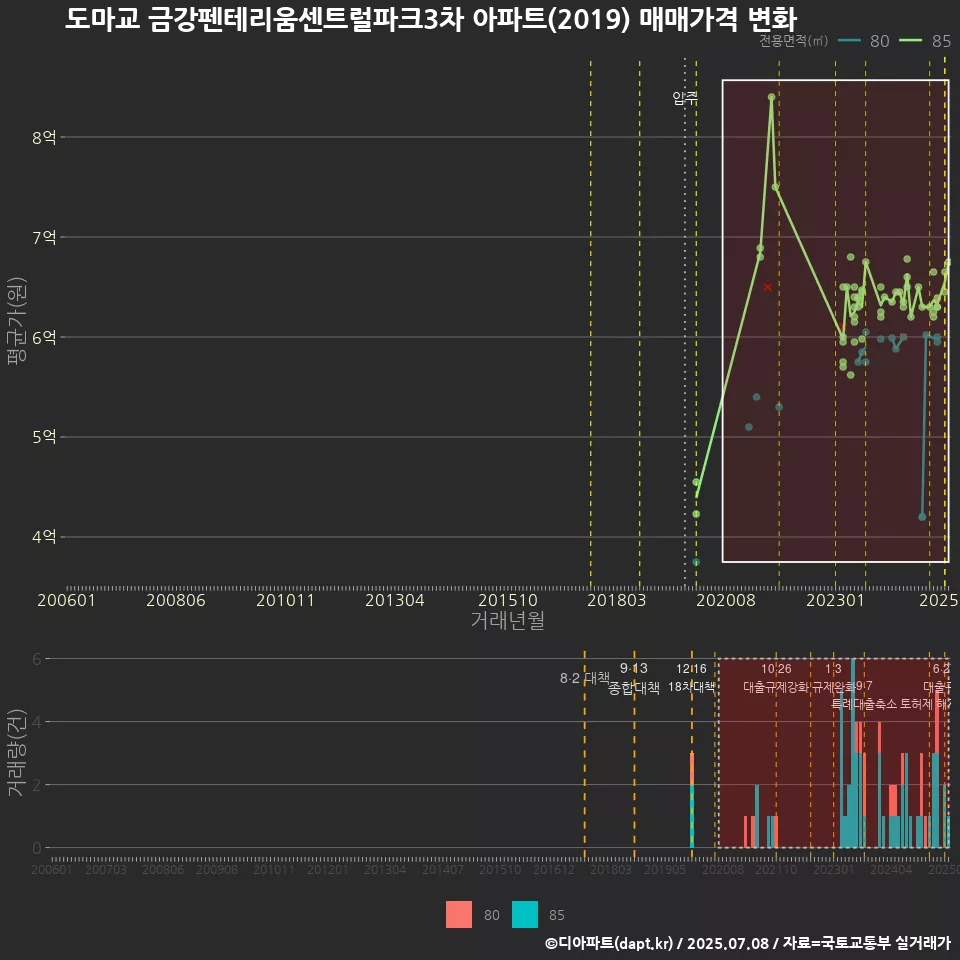Click '201304' on the price chart x-axis
The height and width of the screenshot is (960, 960).
[x=394, y=600]
